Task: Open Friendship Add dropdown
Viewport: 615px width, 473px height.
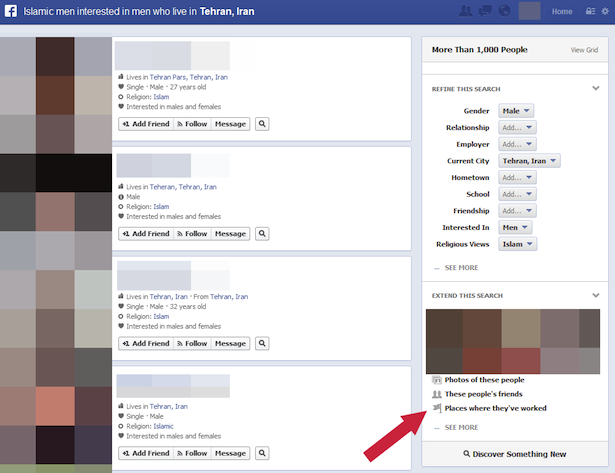Action: (517, 211)
